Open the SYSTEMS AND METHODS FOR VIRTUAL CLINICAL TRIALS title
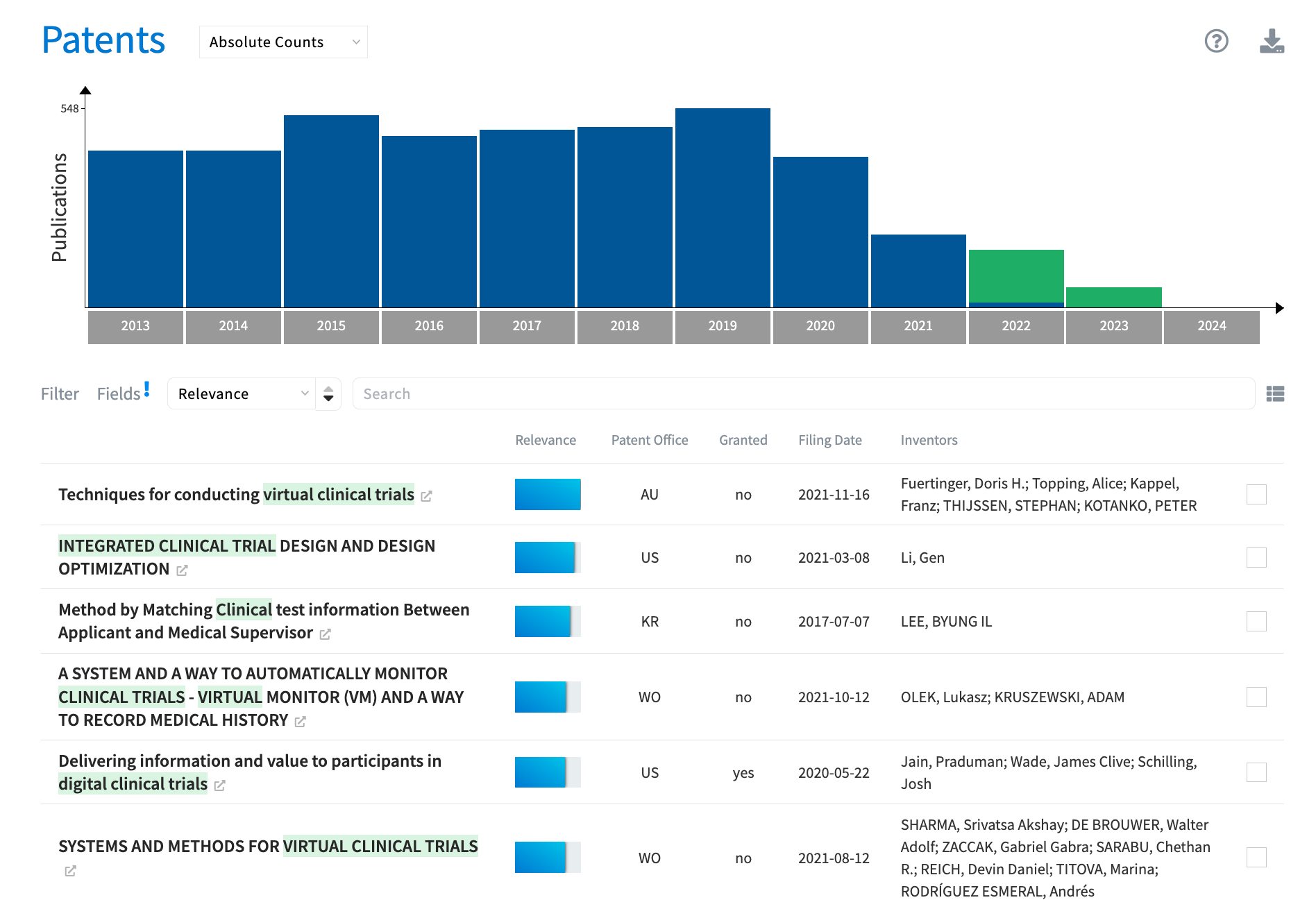Viewport: 1316px width, 909px height. pyautogui.click(x=268, y=847)
